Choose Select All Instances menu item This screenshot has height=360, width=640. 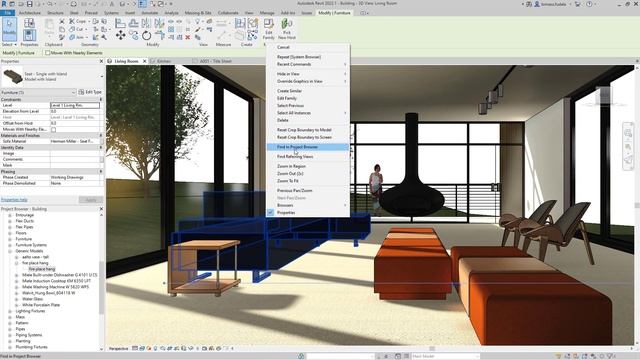tap(308, 113)
